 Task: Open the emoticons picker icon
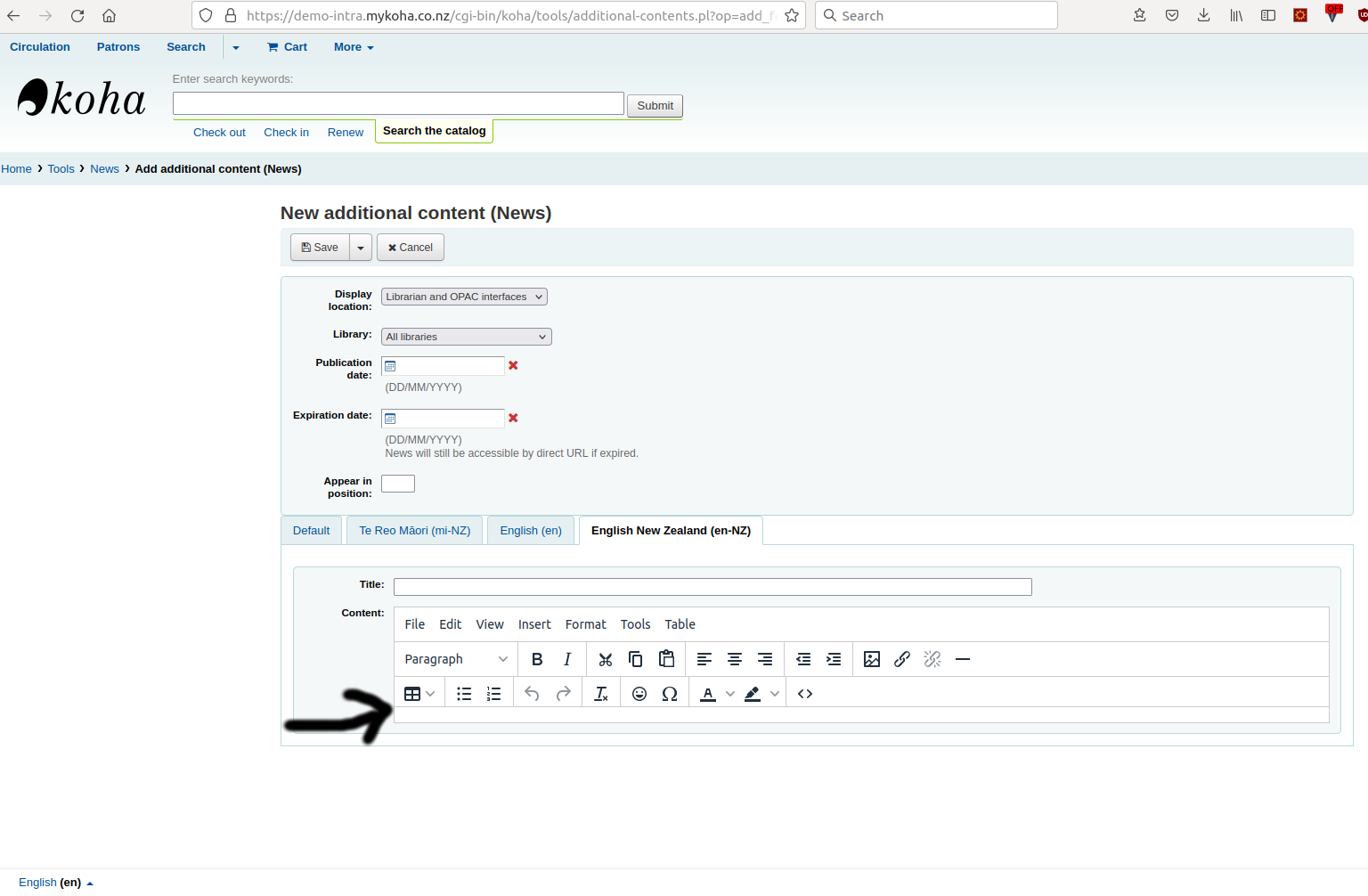pos(639,694)
